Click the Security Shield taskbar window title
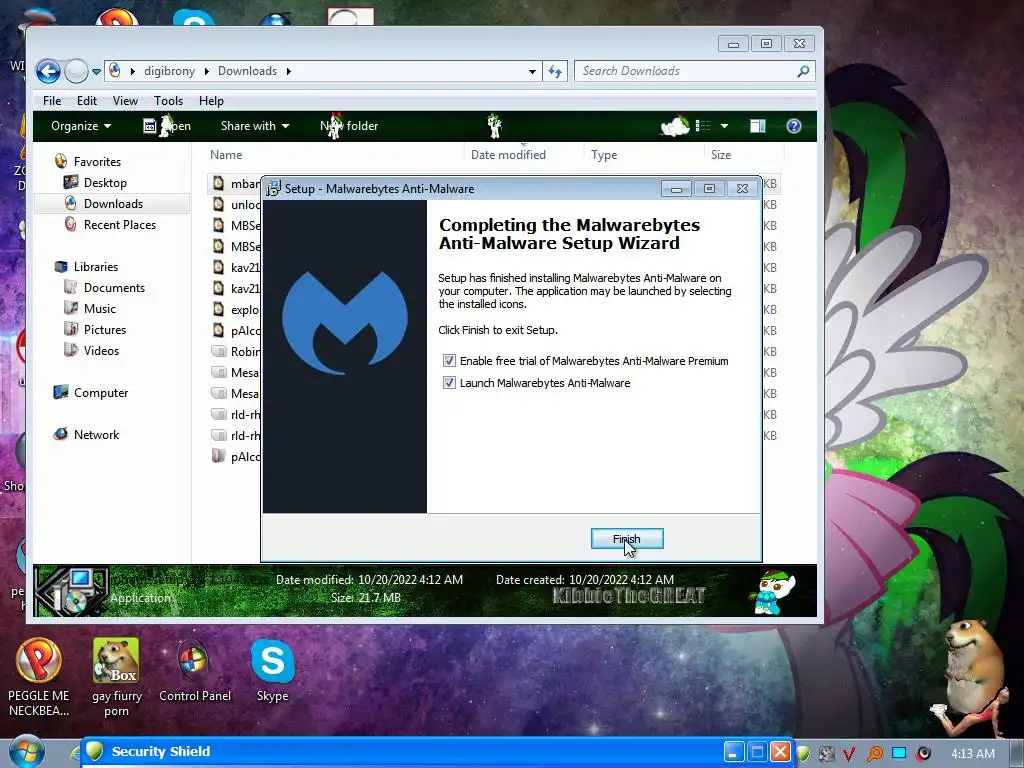 161,751
